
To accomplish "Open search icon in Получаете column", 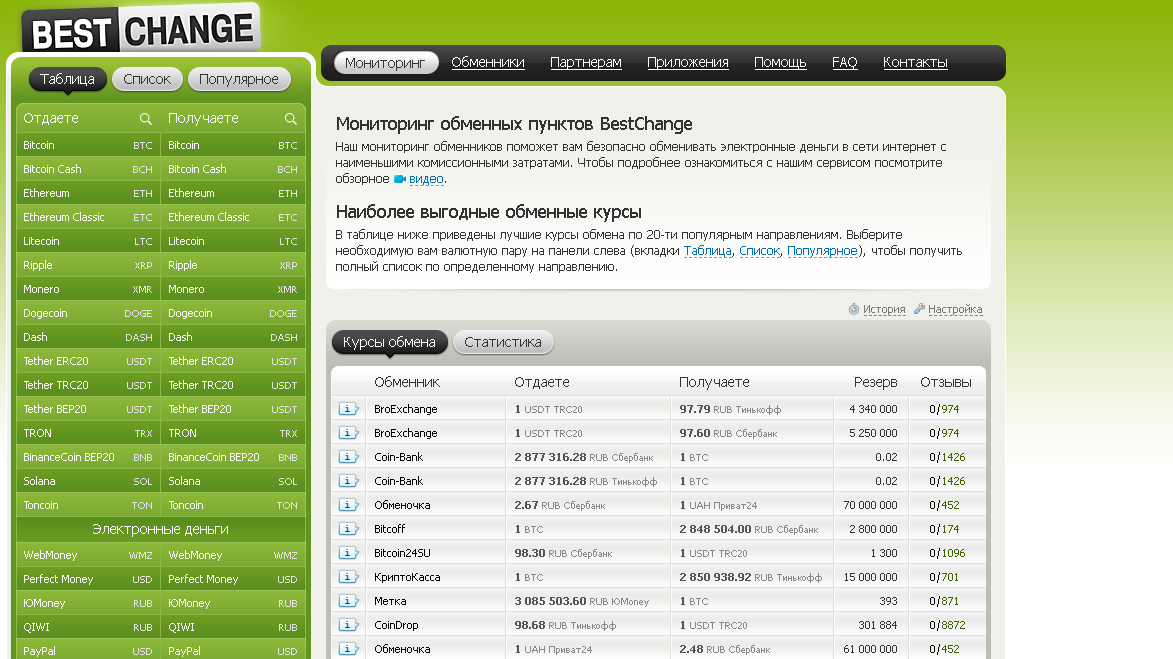I will [291, 118].
